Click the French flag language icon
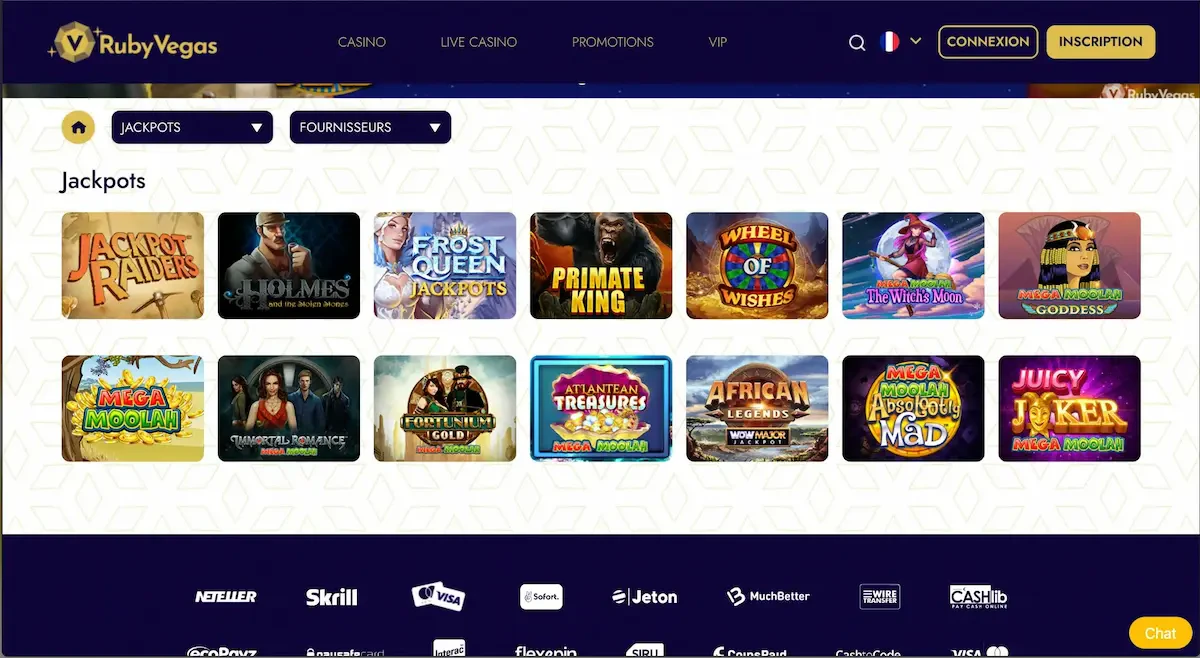Screen dimensions: 1200x658 click(x=889, y=42)
